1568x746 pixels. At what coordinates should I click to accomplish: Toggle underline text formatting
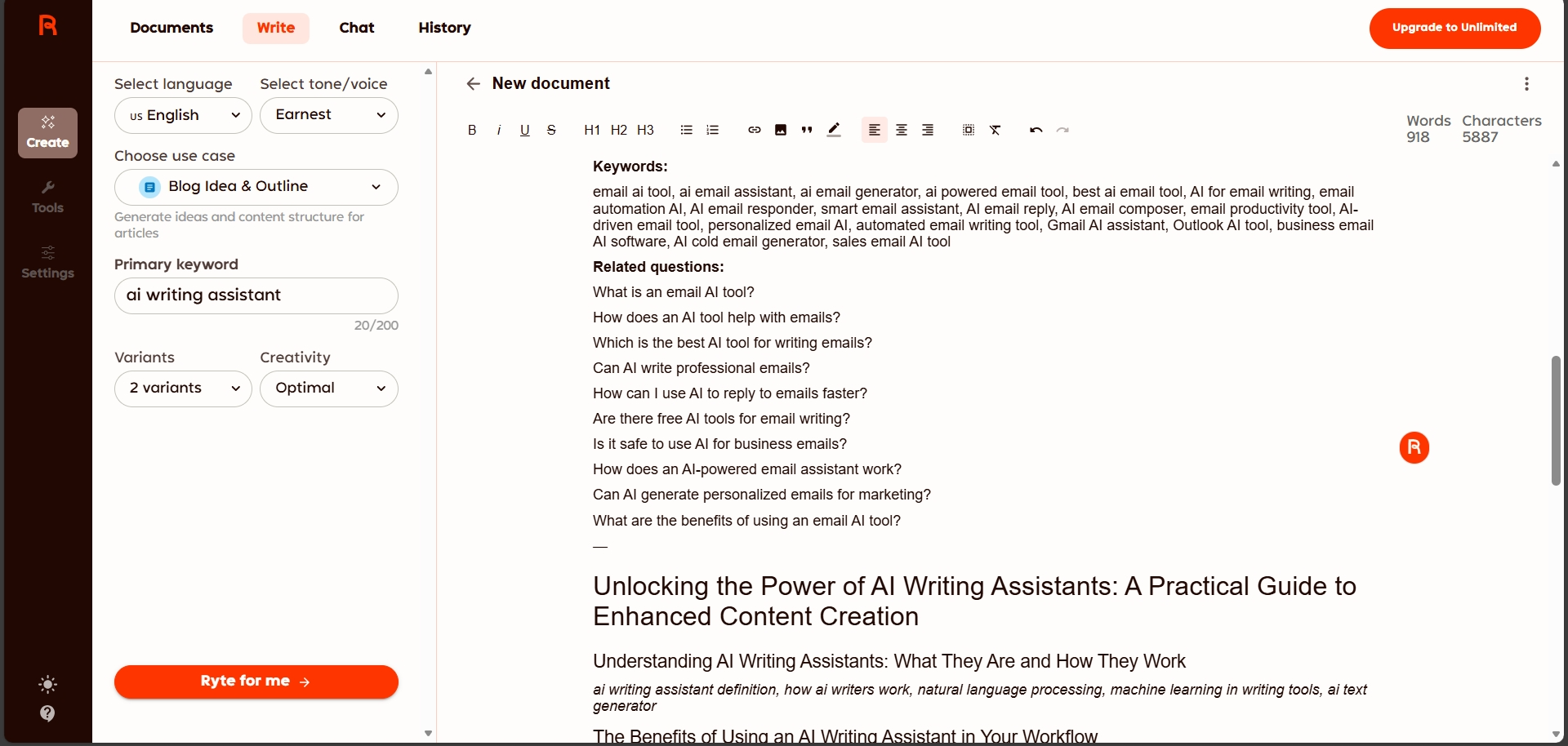tap(525, 131)
